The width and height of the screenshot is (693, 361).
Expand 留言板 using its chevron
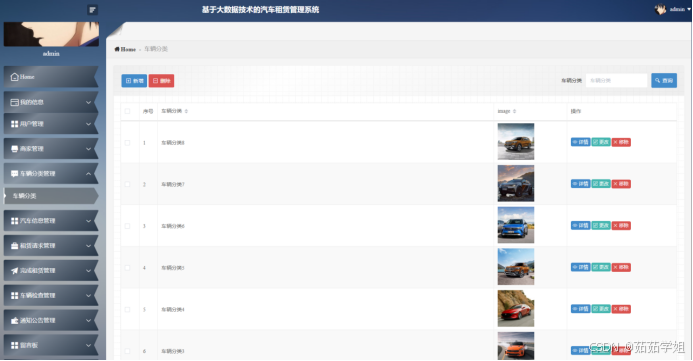pyautogui.click(x=88, y=346)
